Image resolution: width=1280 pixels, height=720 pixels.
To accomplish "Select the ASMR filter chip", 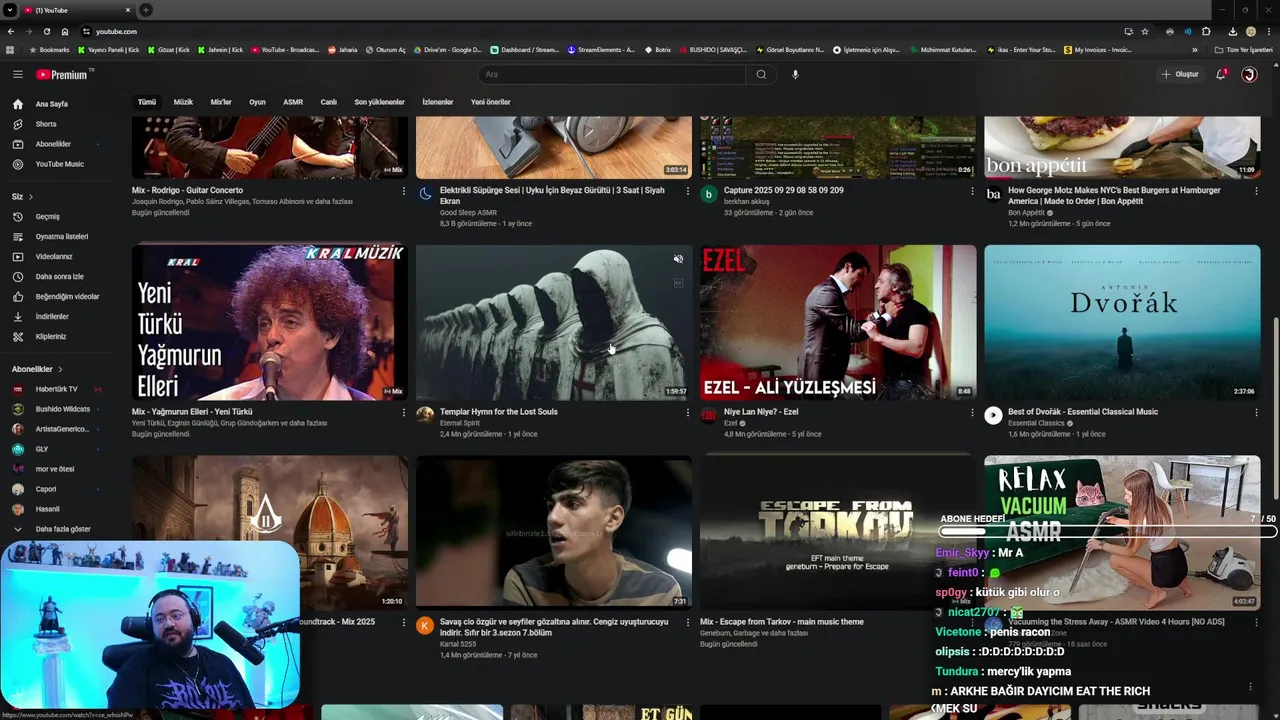I will coord(293,102).
